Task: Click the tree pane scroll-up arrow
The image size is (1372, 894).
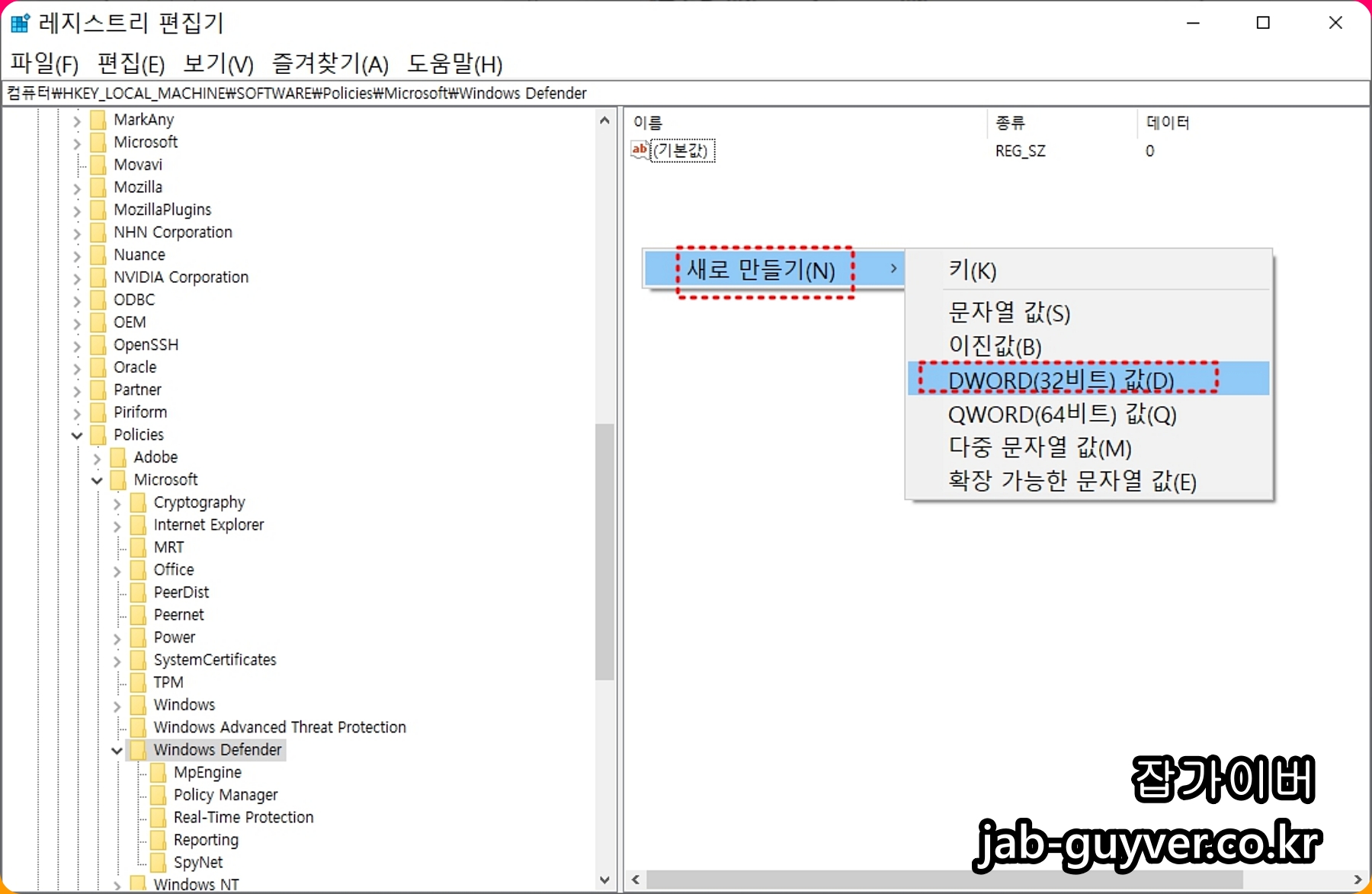Action: tap(604, 120)
